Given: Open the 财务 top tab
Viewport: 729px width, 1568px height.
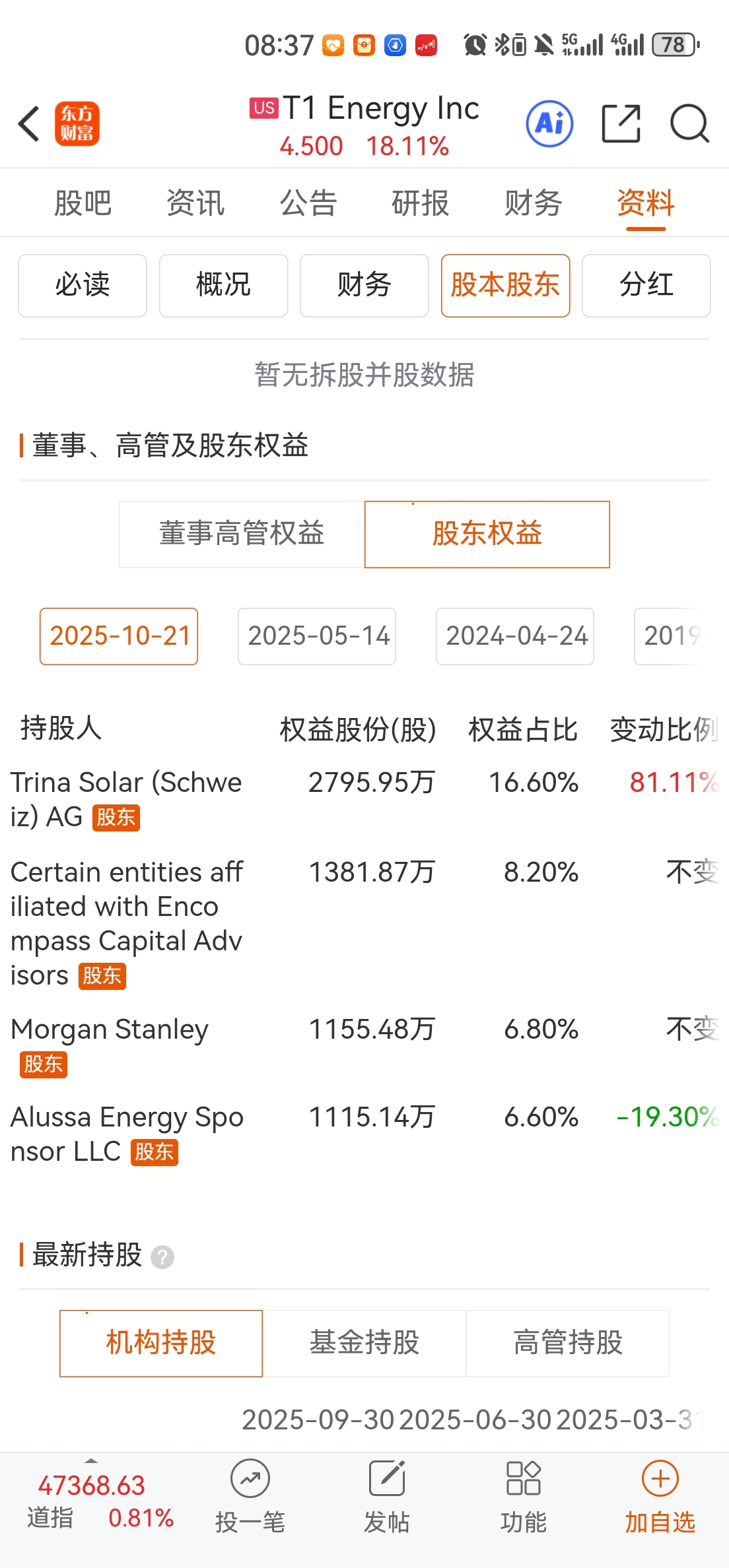Looking at the screenshot, I should click(533, 203).
